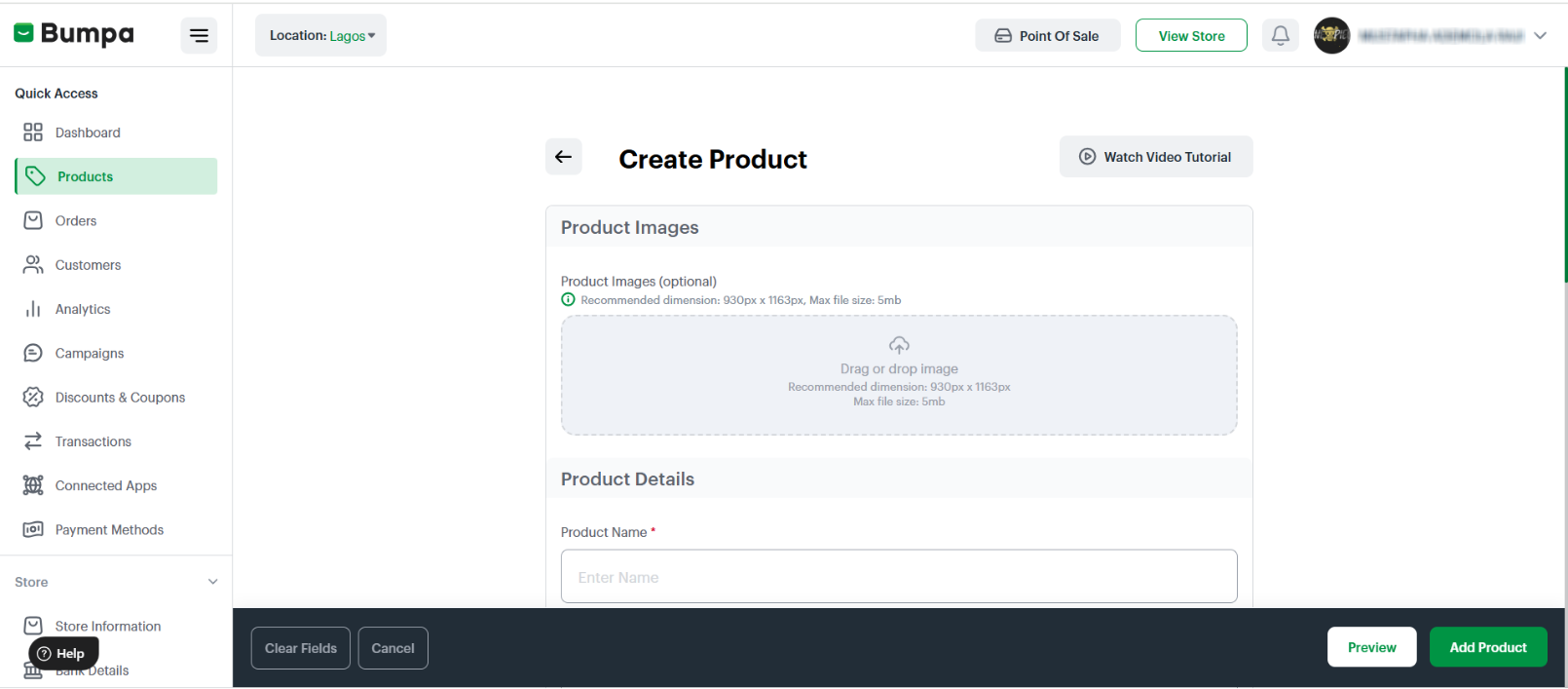Focus the Product Name input field
The image size is (1568, 689).
[899, 577]
